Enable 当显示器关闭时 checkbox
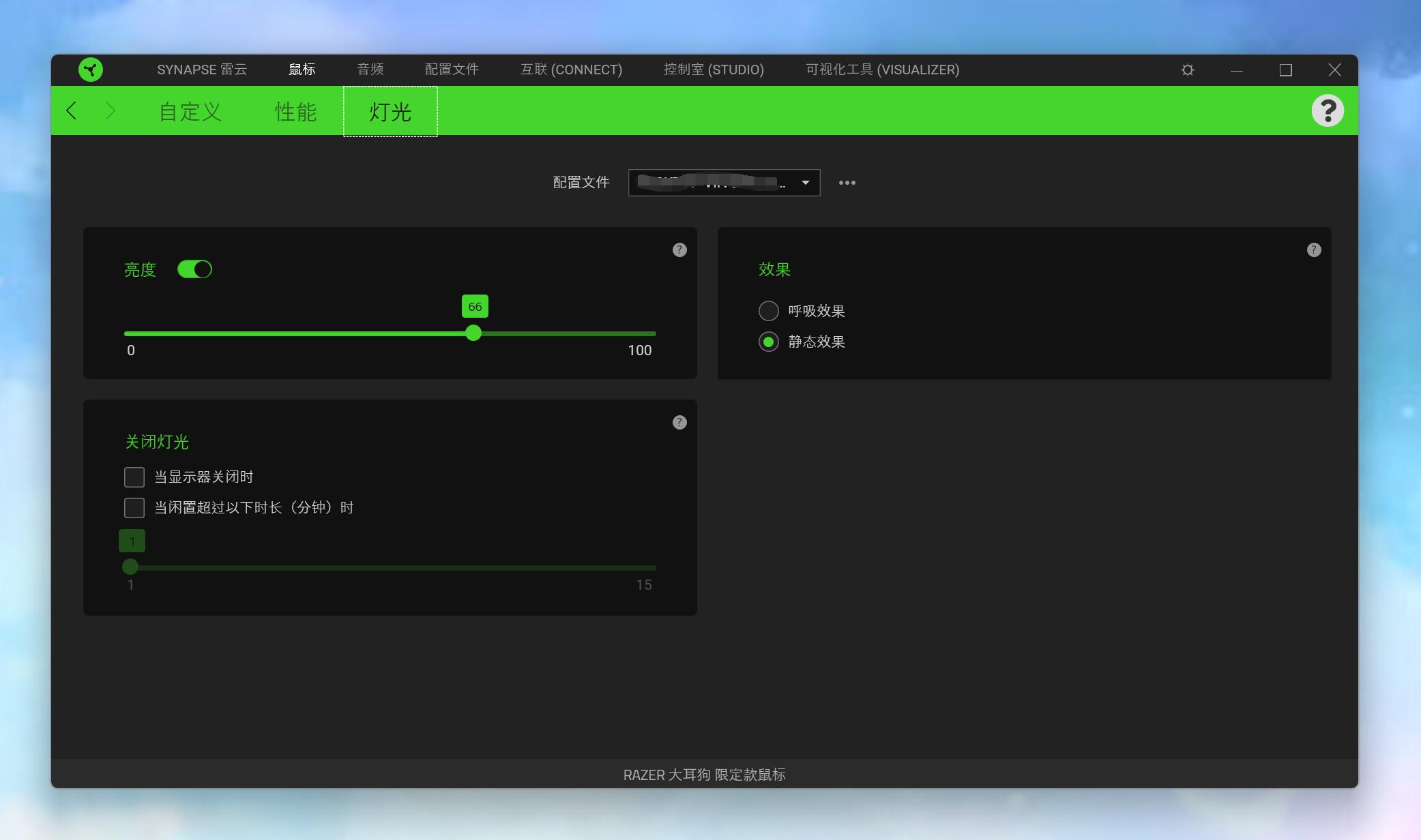The image size is (1421, 840). tap(134, 477)
